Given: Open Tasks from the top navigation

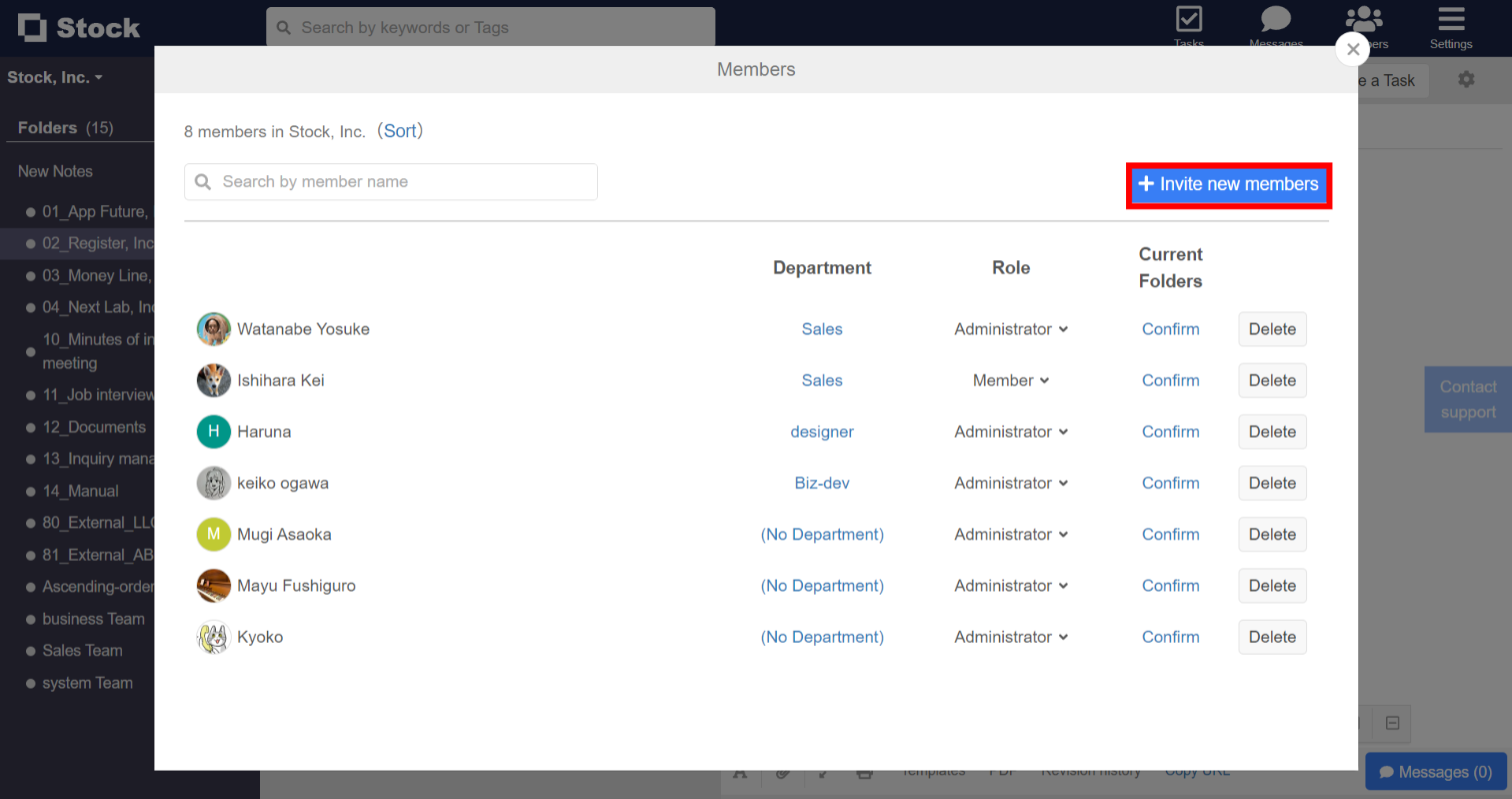Looking at the screenshot, I should pyautogui.click(x=1188, y=24).
